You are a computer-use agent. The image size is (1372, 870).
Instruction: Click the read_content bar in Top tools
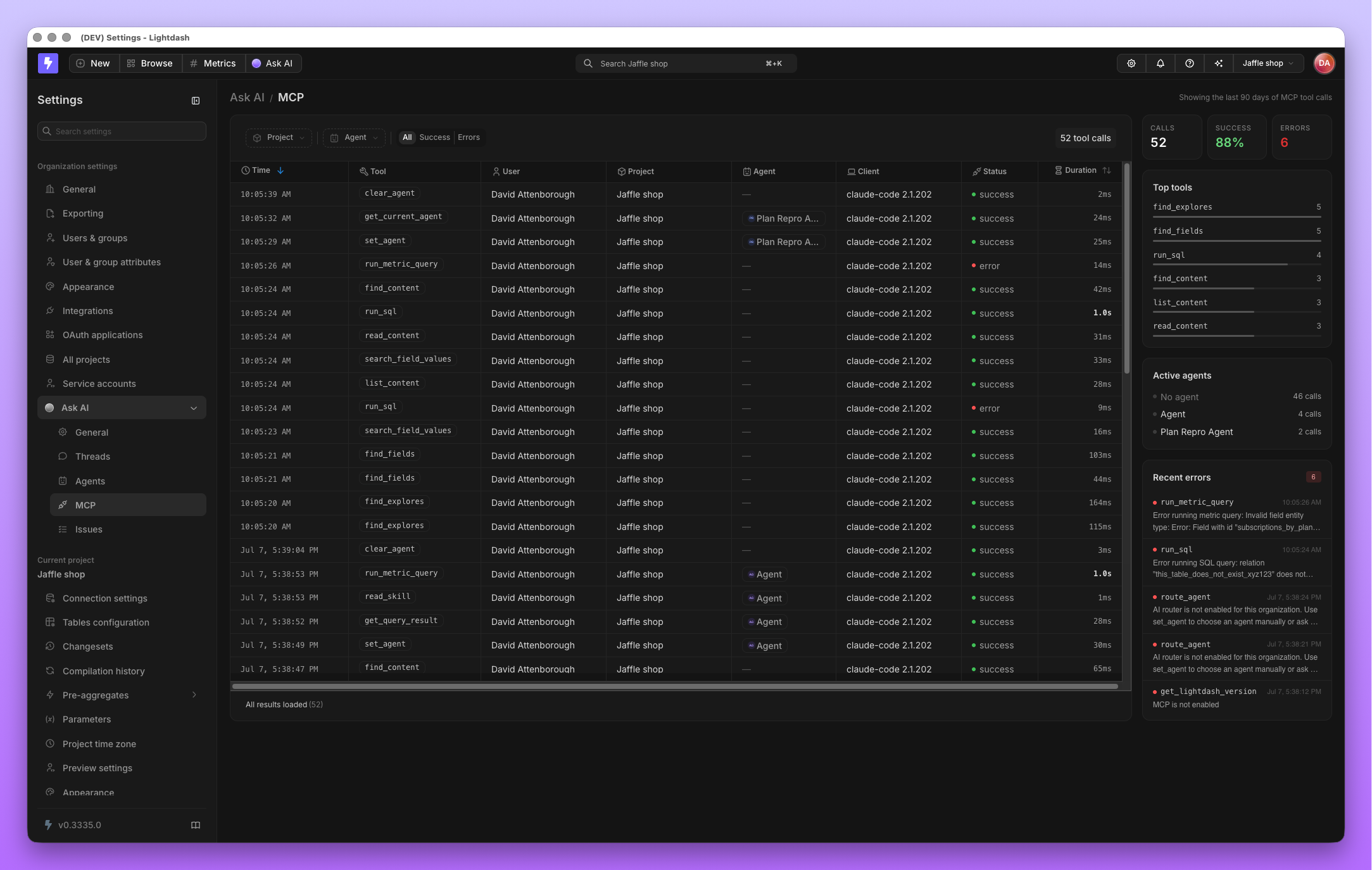click(x=1237, y=336)
